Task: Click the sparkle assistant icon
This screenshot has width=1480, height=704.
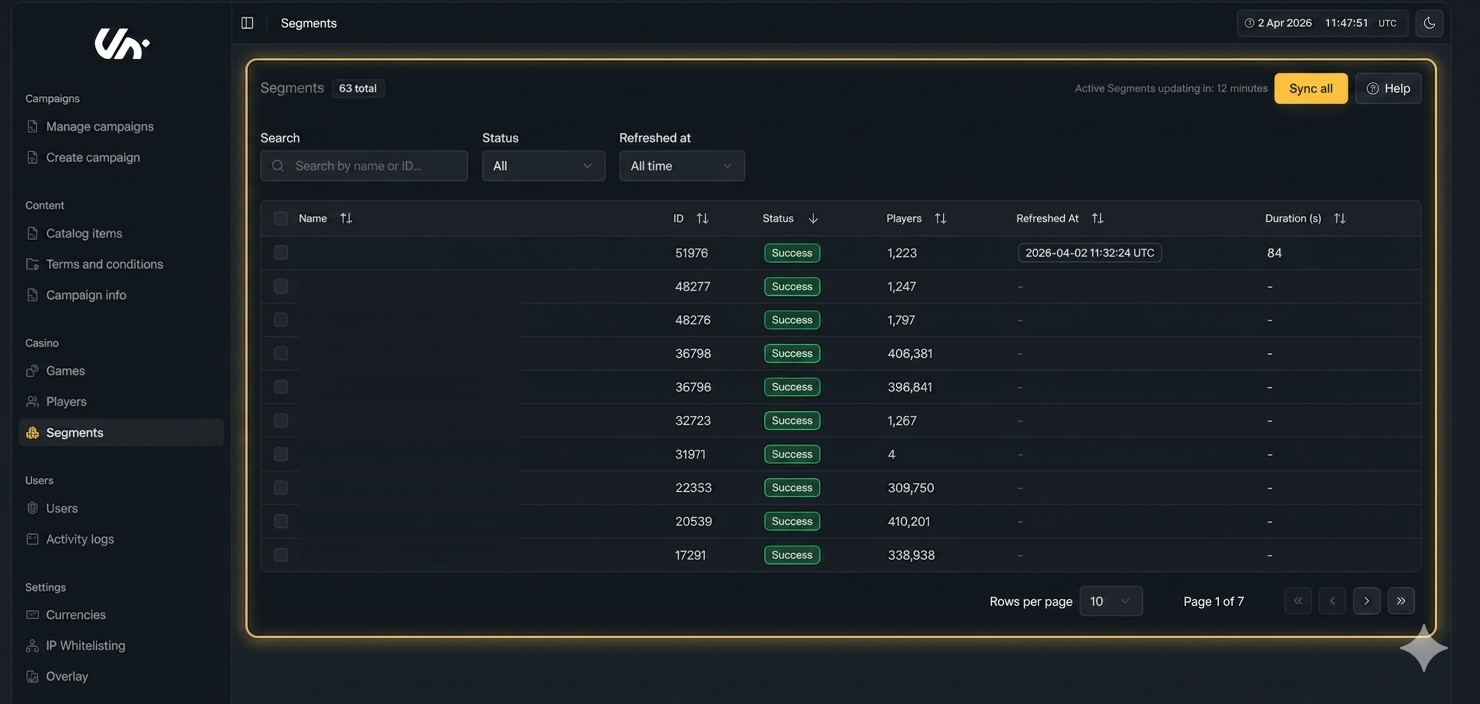Action: pyautogui.click(x=1423, y=650)
